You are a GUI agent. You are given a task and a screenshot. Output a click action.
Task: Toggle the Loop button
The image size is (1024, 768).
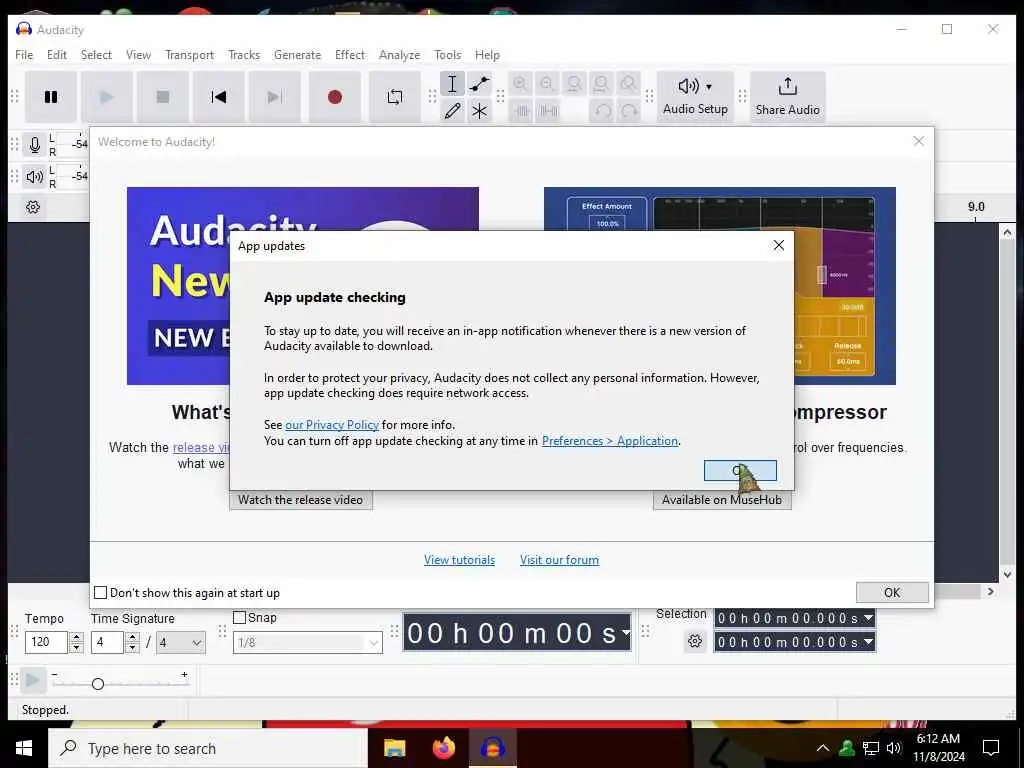[x=394, y=97]
